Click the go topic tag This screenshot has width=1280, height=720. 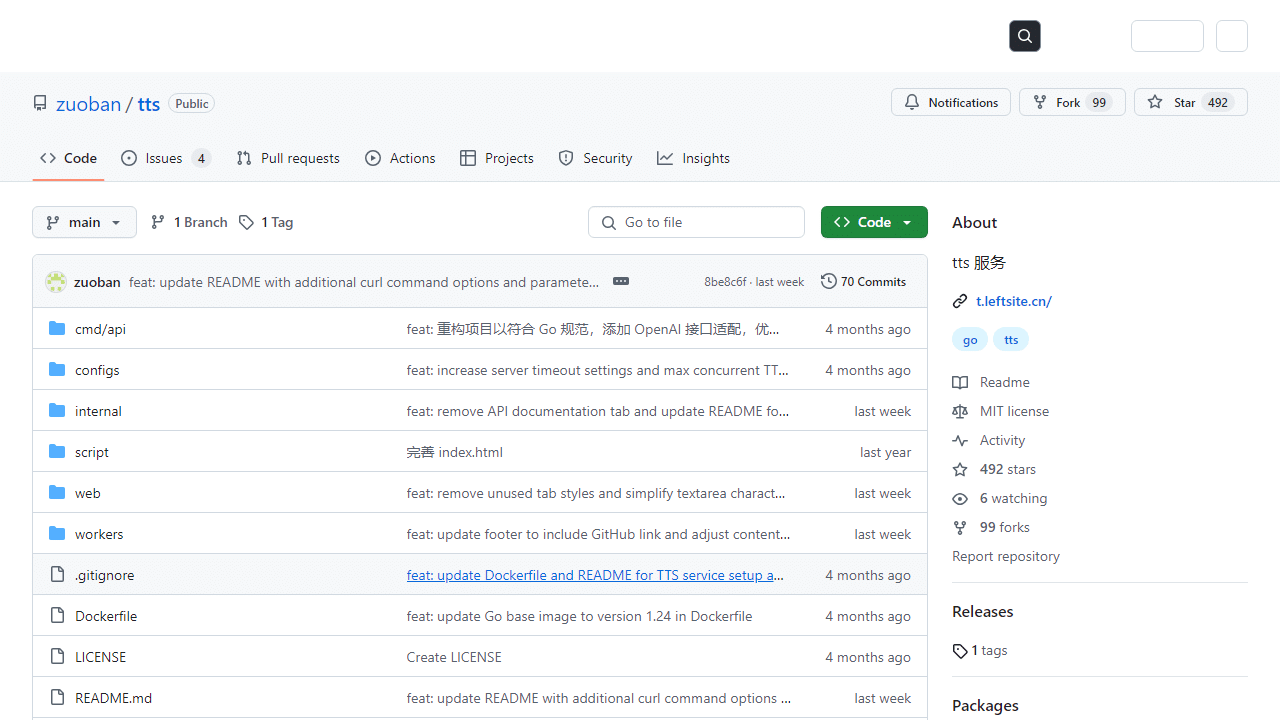pos(970,340)
